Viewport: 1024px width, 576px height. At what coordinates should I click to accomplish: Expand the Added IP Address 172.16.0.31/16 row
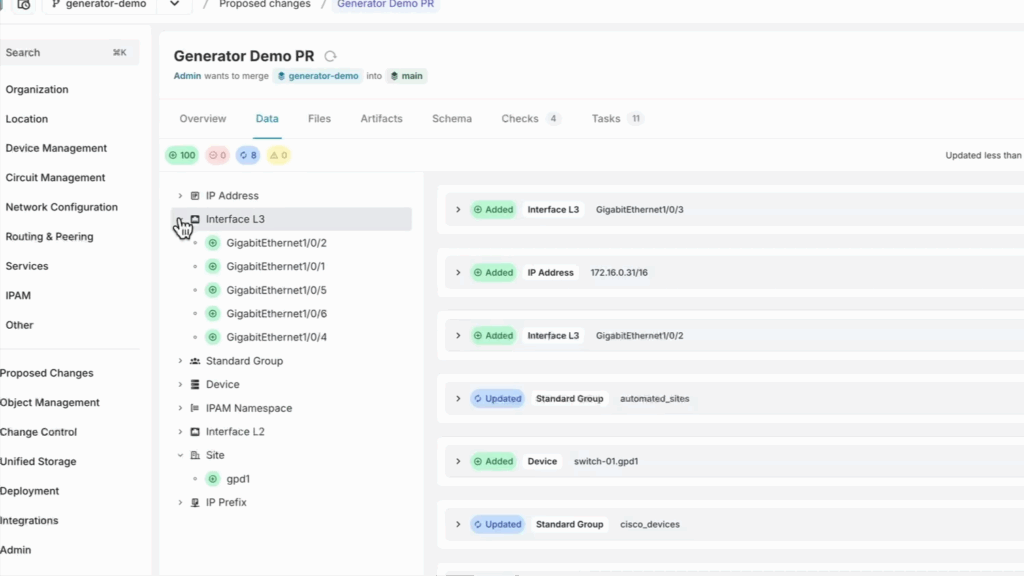tap(458, 272)
